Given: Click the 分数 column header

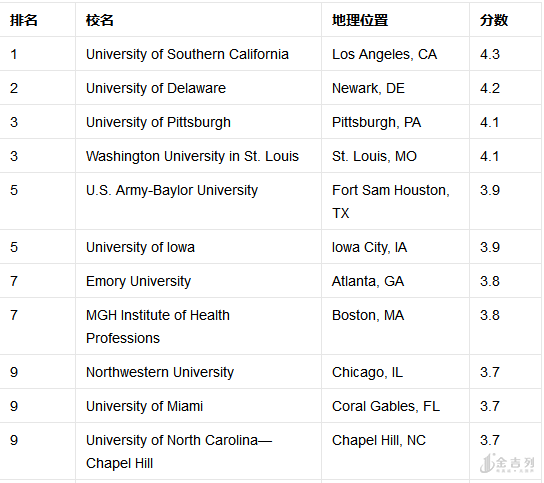Looking at the screenshot, I should click(x=494, y=20).
